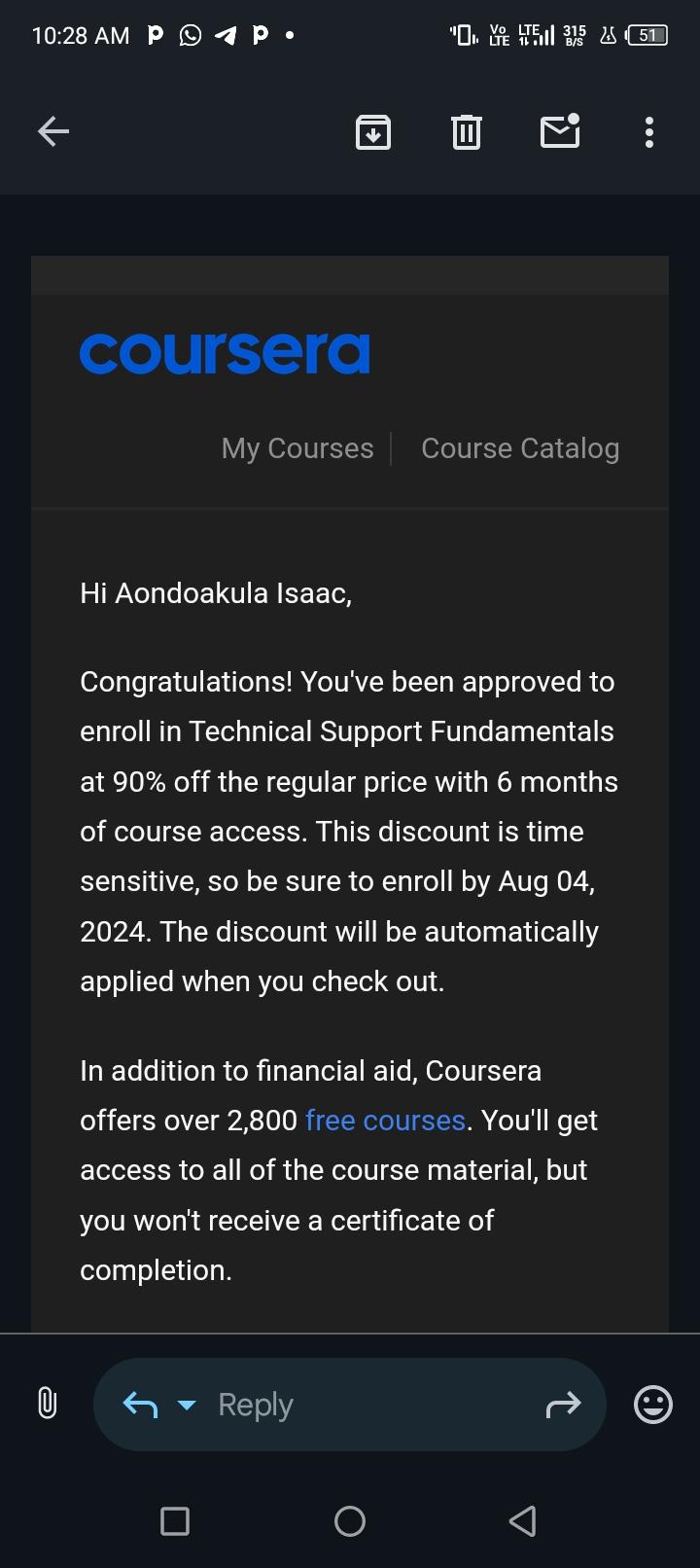Open the My Courses link
The image size is (700, 1568).
[297, 448]
